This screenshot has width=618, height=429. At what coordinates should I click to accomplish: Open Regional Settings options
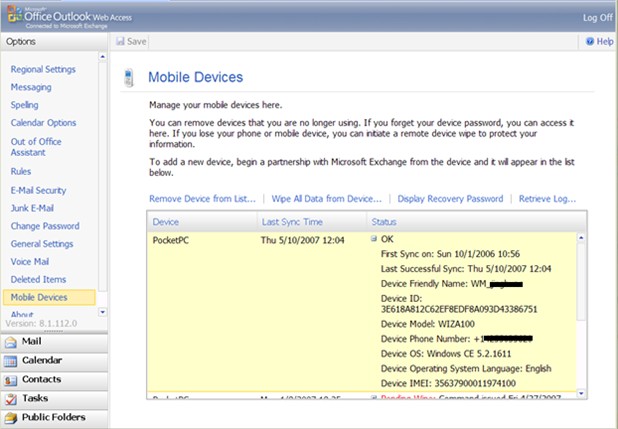(43, 69)
